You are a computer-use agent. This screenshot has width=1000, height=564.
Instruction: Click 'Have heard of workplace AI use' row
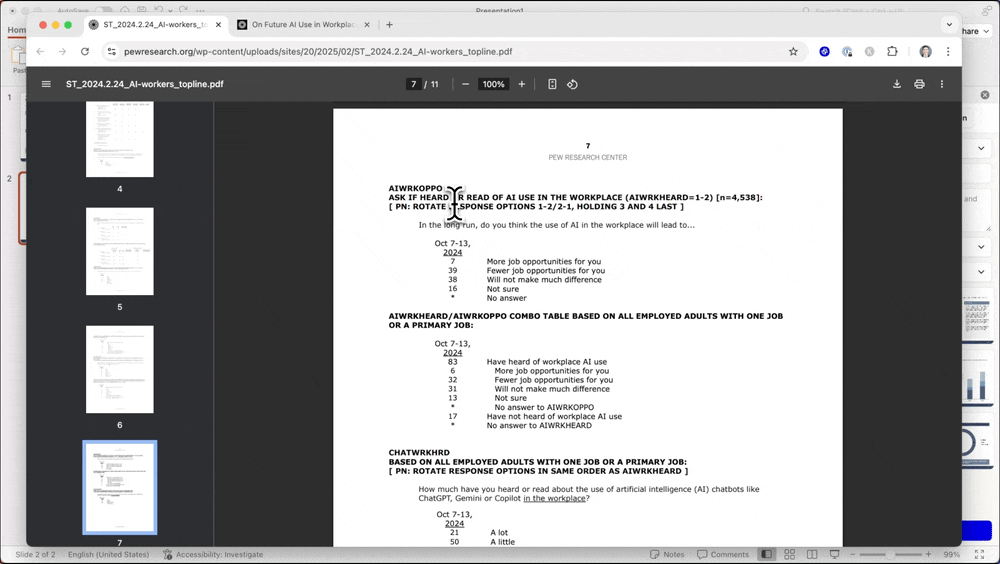coord(547,362)
